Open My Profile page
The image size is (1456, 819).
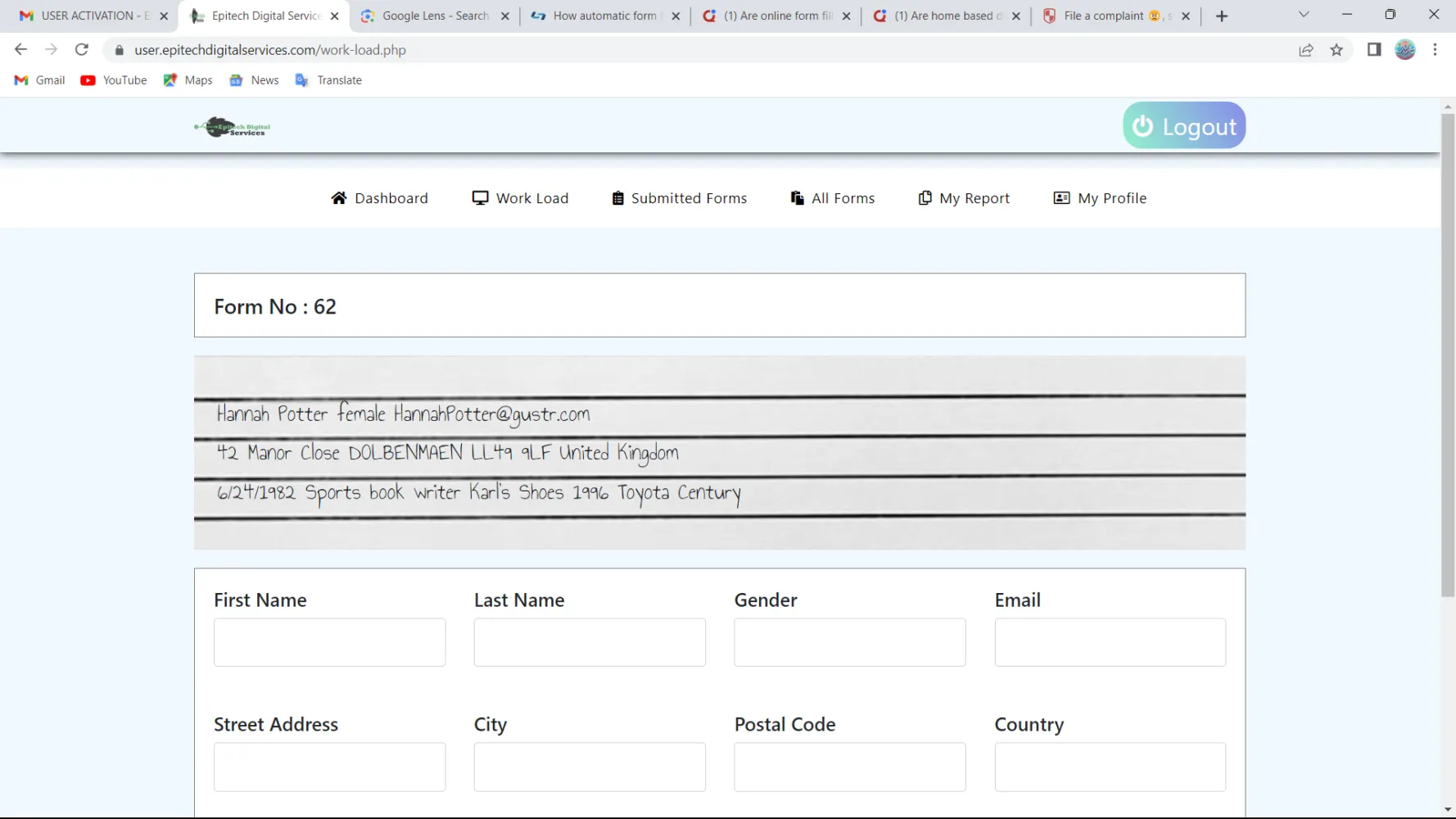pos(1100,198)
